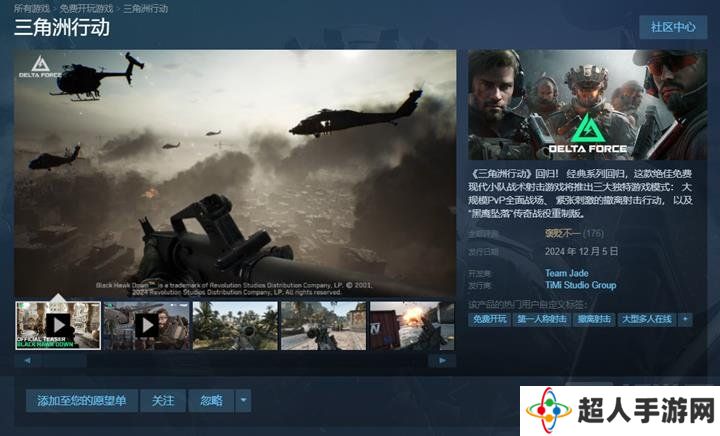Image resolution: width=720 pixels, height=436 pixels.
Task: Click 添加至您的愿望单 wishlist button
Action: [82, 401]
